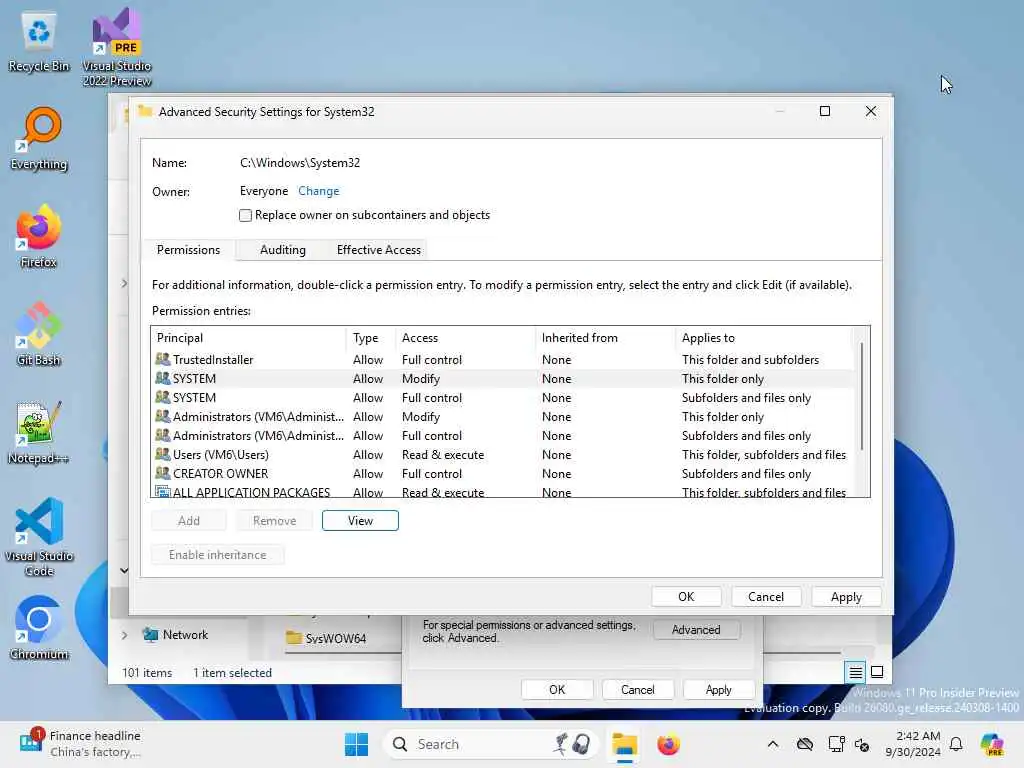This screenshot has height=768, width=1024.
Task: Click the Access column header
Action: (x=465, y=338)
